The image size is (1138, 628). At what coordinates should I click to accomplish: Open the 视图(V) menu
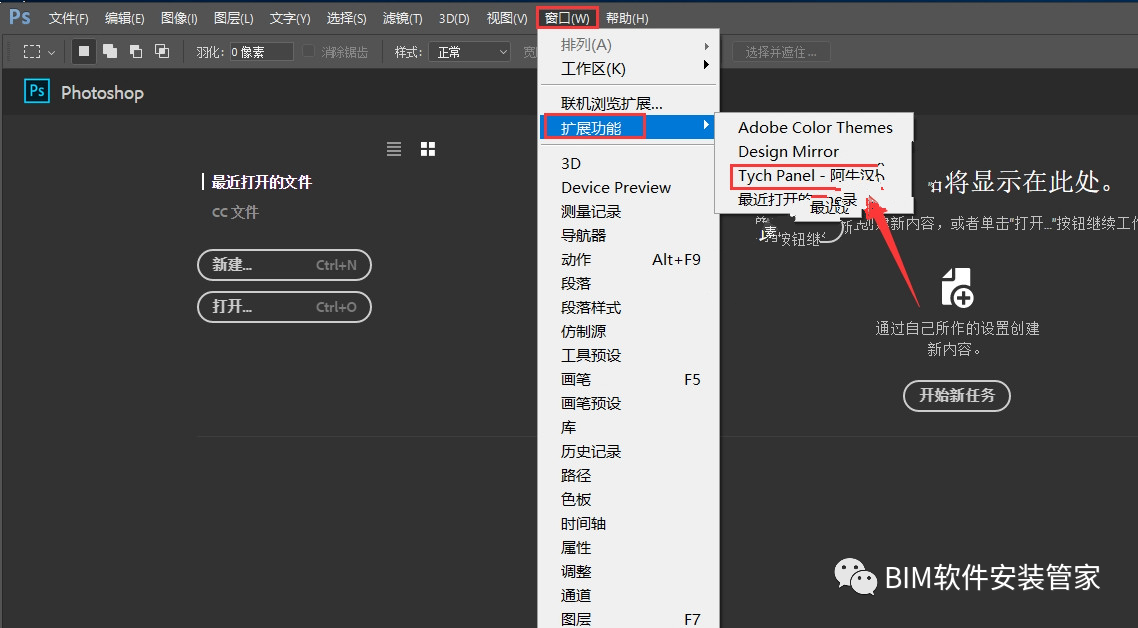507,18
